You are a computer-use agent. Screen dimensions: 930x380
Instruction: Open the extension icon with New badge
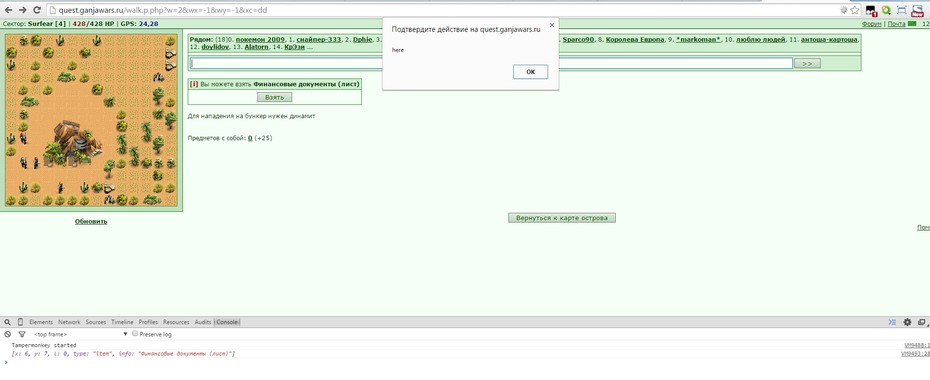coord(917,10)
